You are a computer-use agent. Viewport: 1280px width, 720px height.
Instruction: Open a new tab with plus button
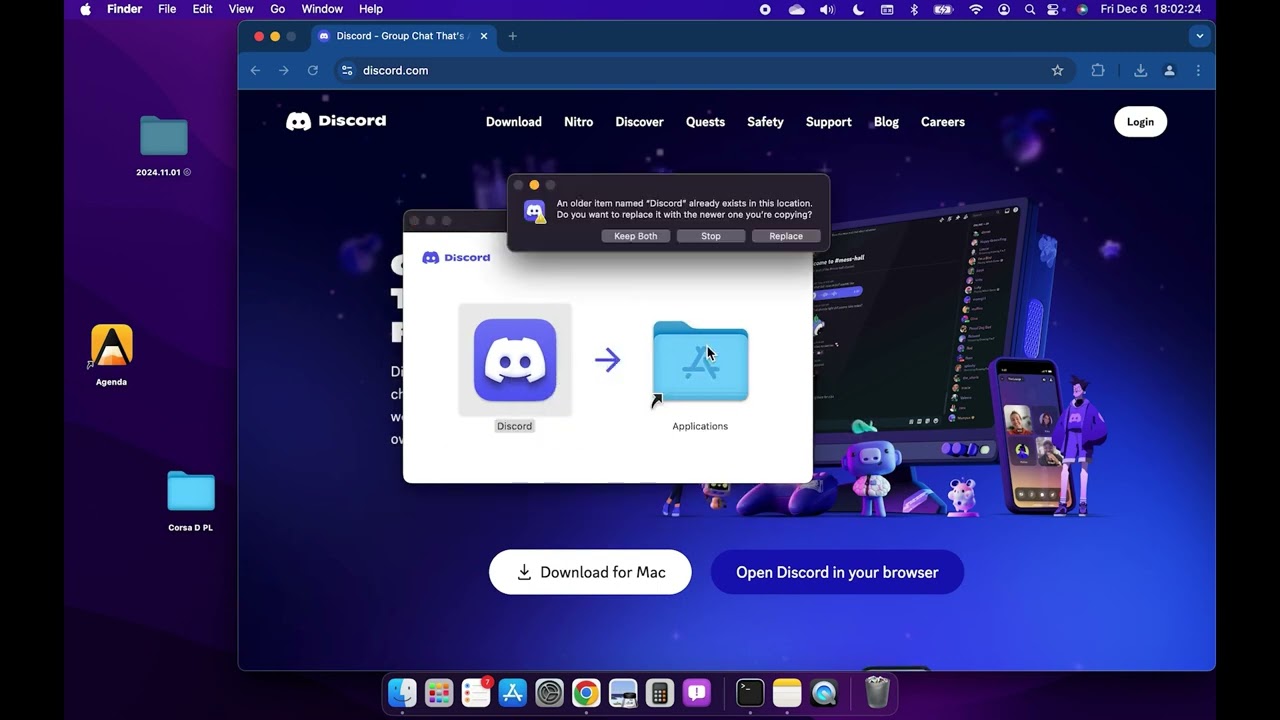(512, 36)
